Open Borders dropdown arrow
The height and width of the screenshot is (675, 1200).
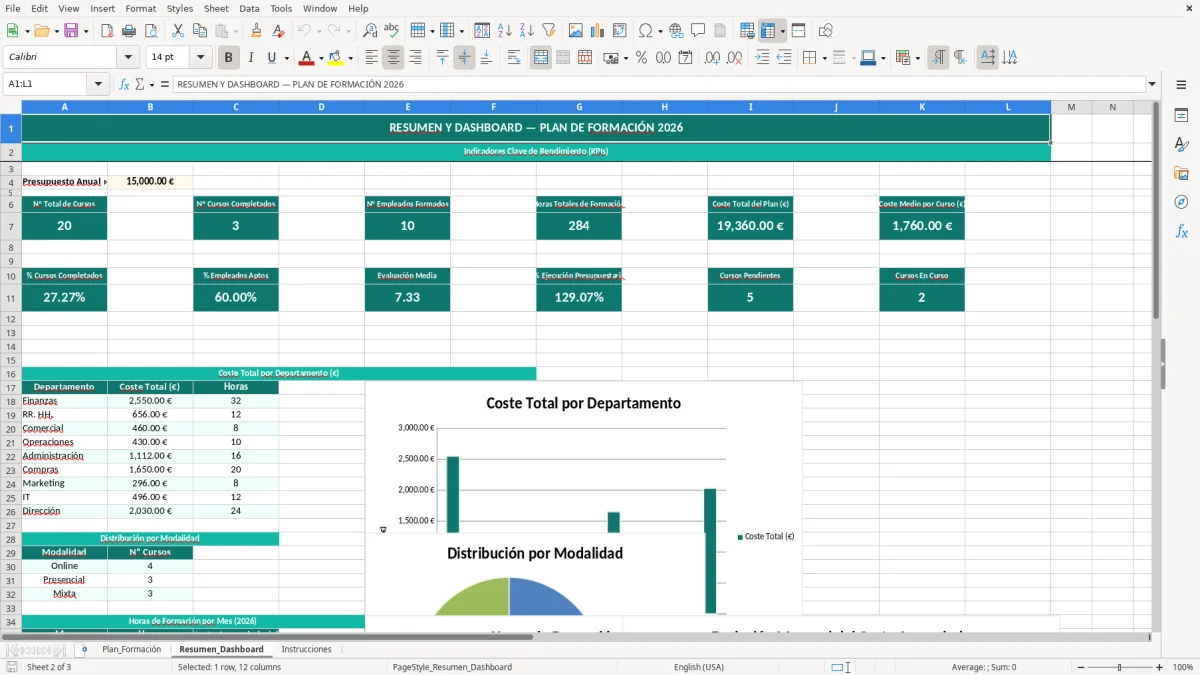click(x=824, y=58)
